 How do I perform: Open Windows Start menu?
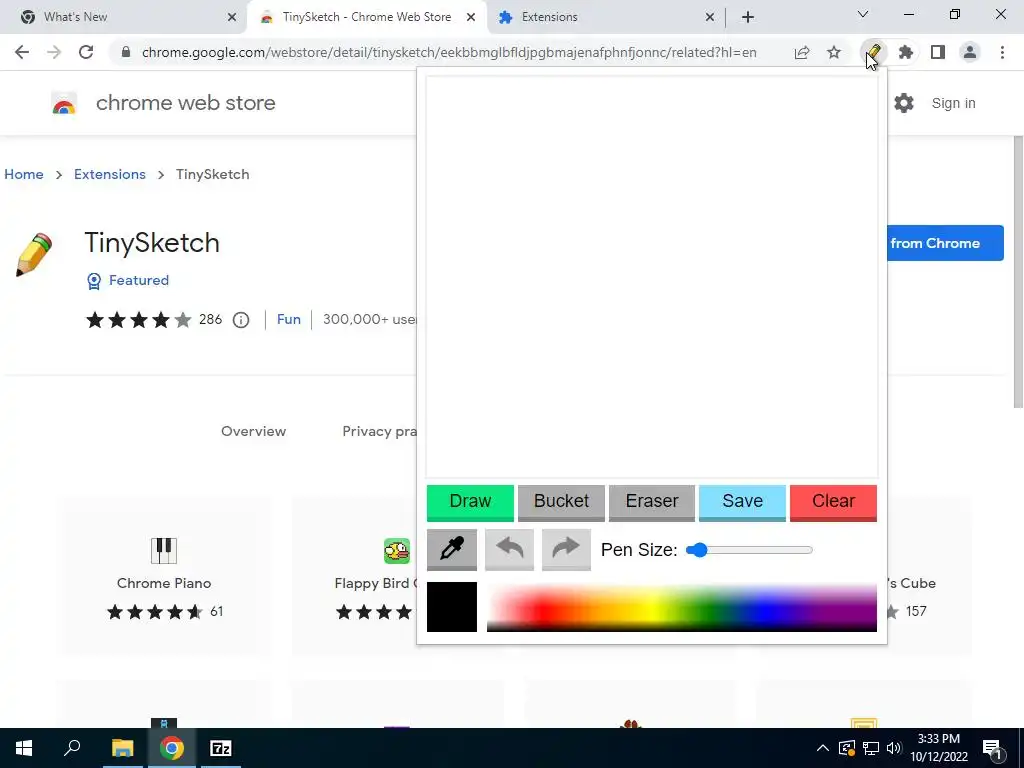pyautogui.click(x=24, y=748)
